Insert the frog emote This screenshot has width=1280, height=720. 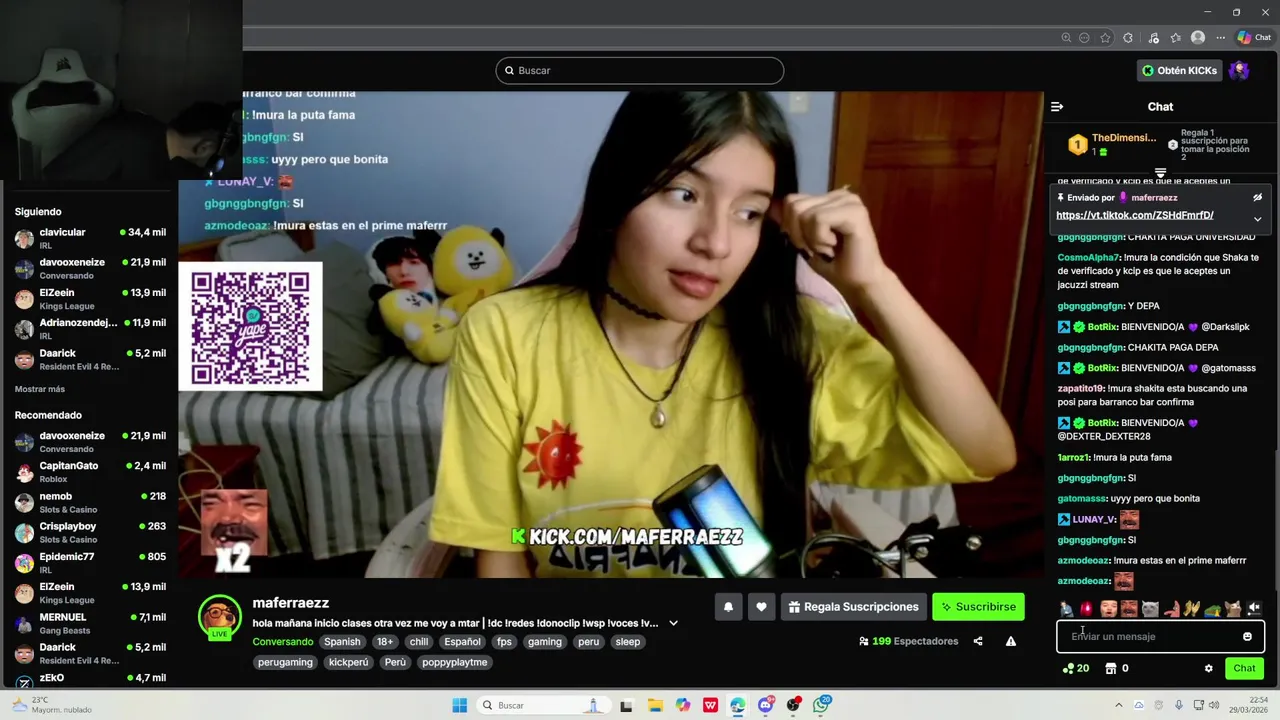tap(1213, 609)
